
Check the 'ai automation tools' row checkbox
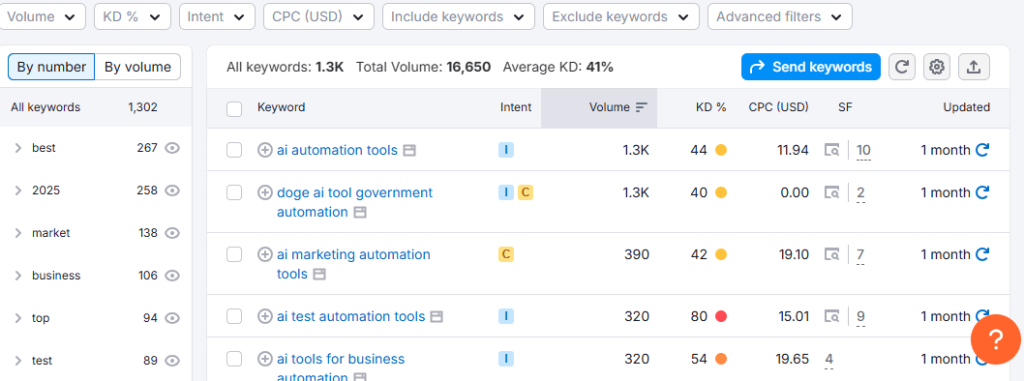(234, 150)
